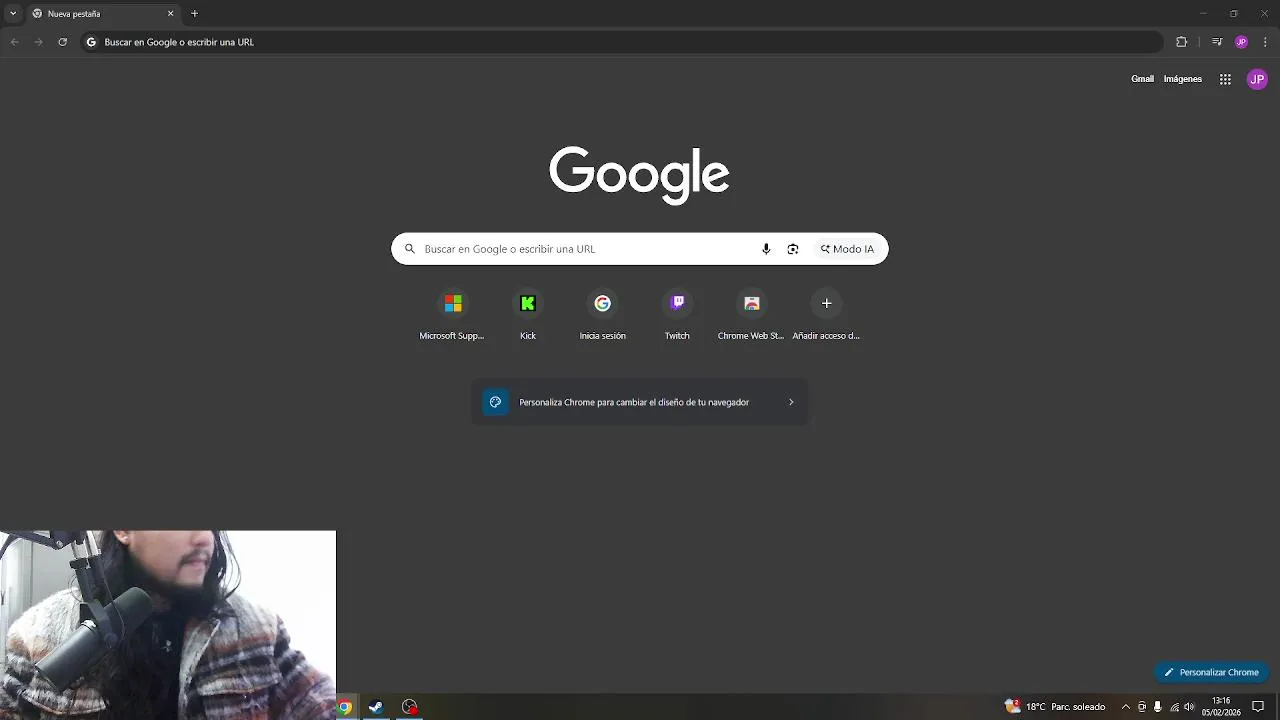The width and height of the screenshot is (1280, 720).
Task: Open the volume speaker tray icon
Action: tap(1189, 707)
